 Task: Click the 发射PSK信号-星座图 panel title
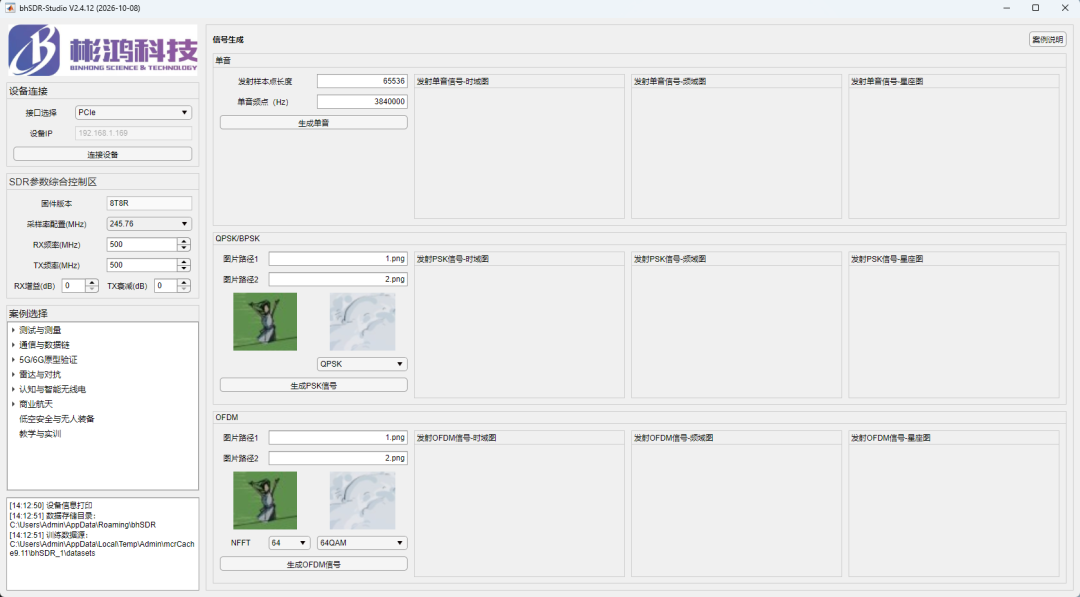coord(886,259)
